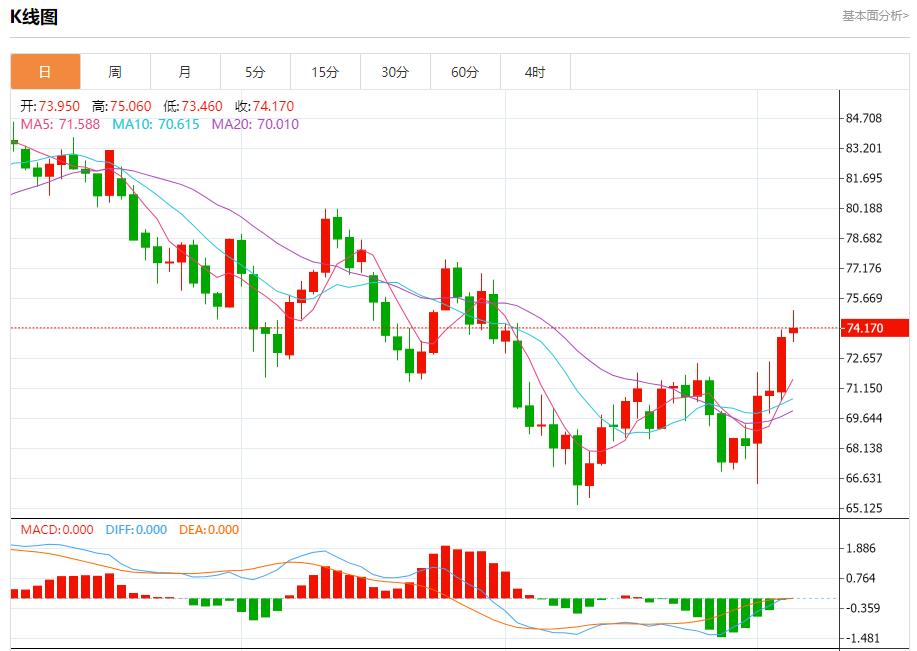
Task: Click the 84.708 price axis label
Action: coord(863,118)
